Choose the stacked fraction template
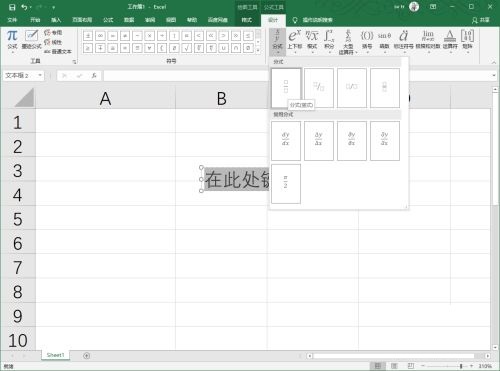Viewport: 500px width, 371px height. (x=286, y=88)
